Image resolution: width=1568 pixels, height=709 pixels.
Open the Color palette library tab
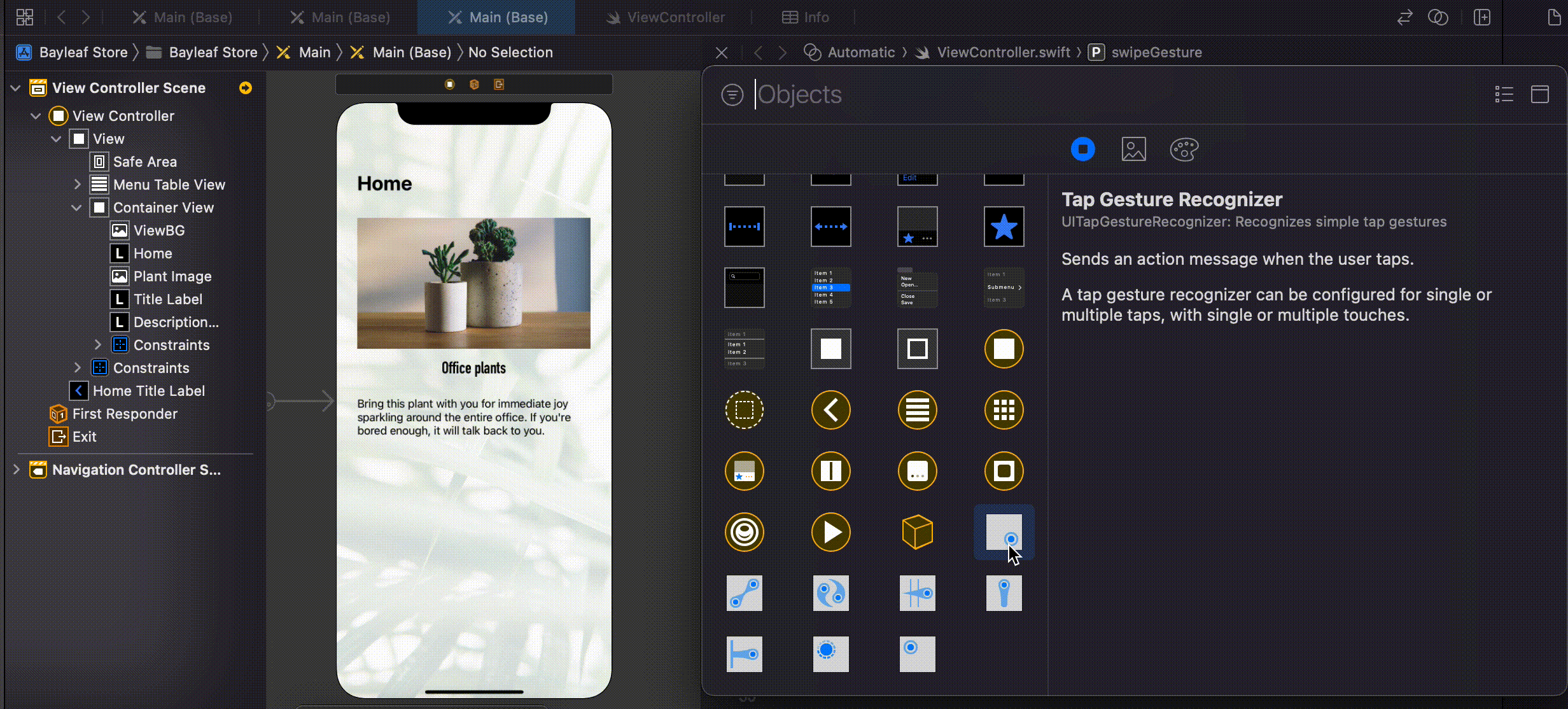[1184, 150]
